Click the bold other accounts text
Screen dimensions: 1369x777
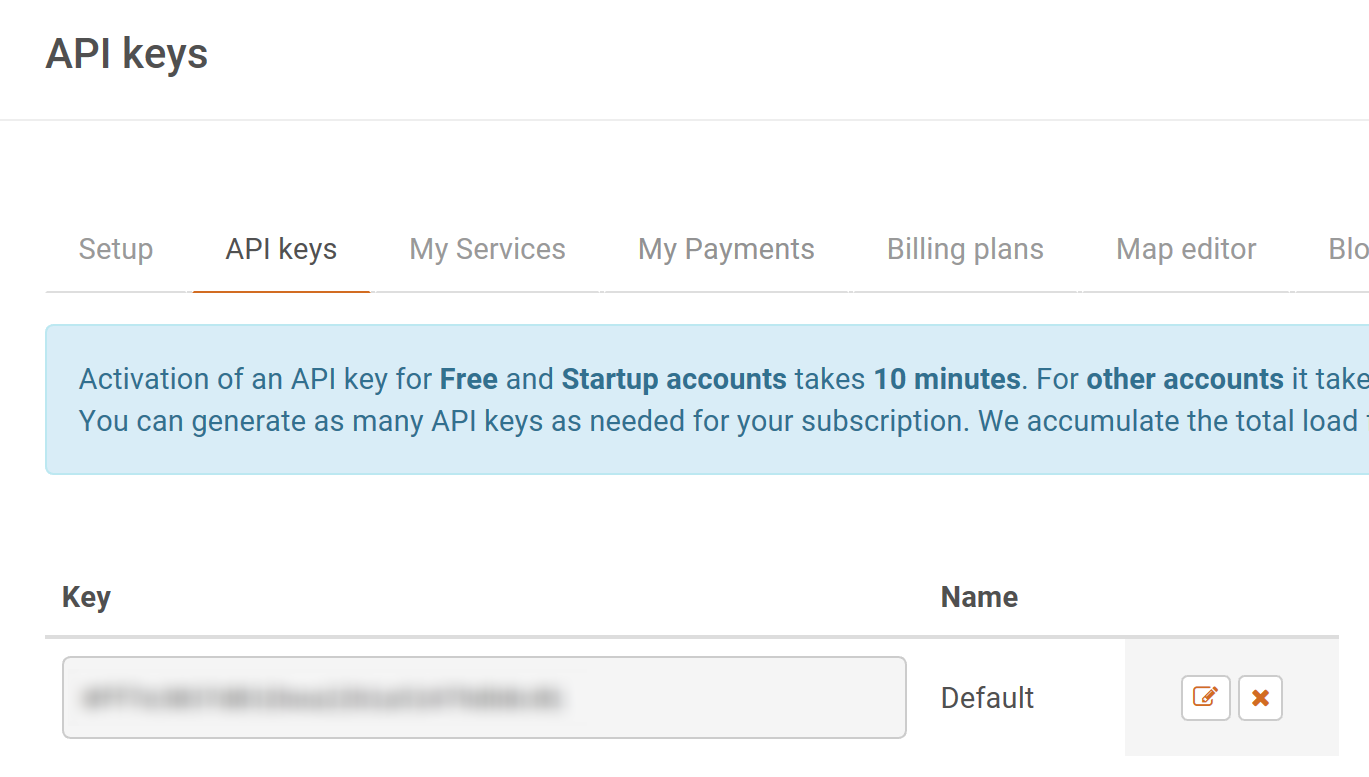click(x=1185, y=380)
